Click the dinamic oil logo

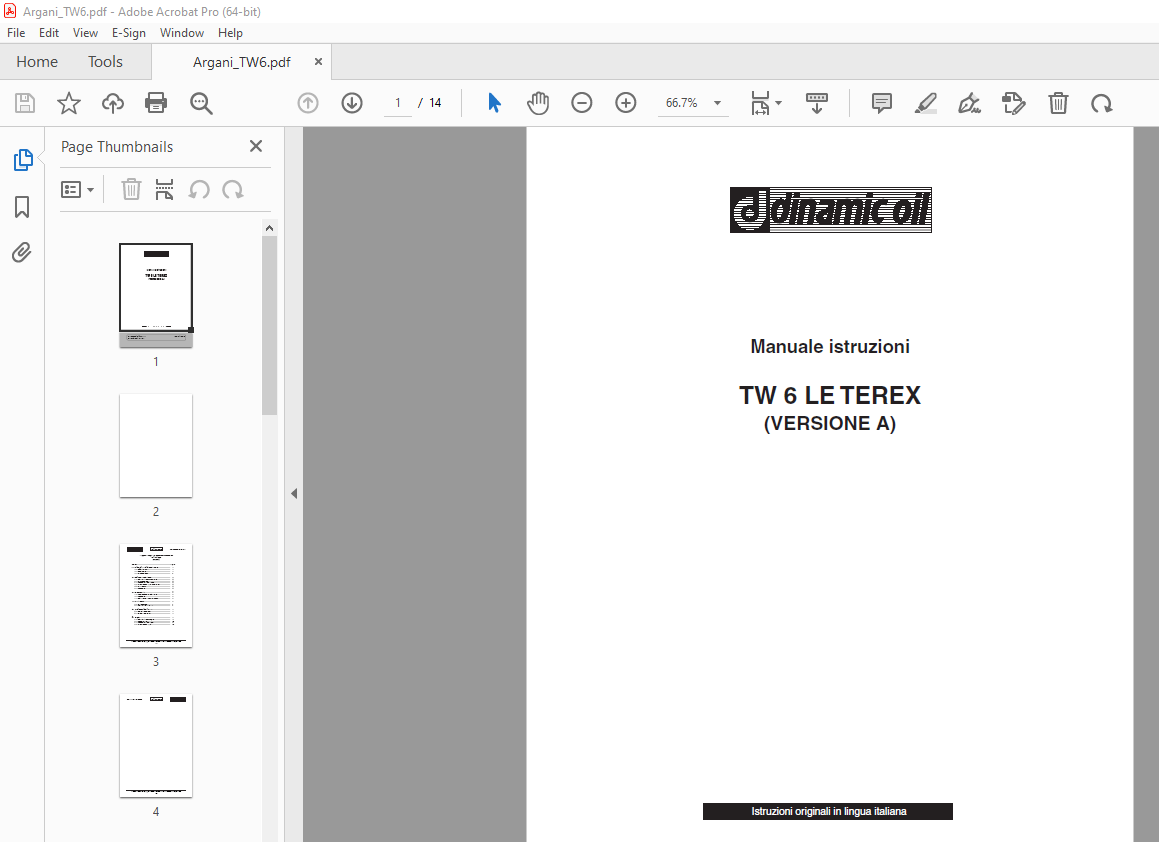831,210
